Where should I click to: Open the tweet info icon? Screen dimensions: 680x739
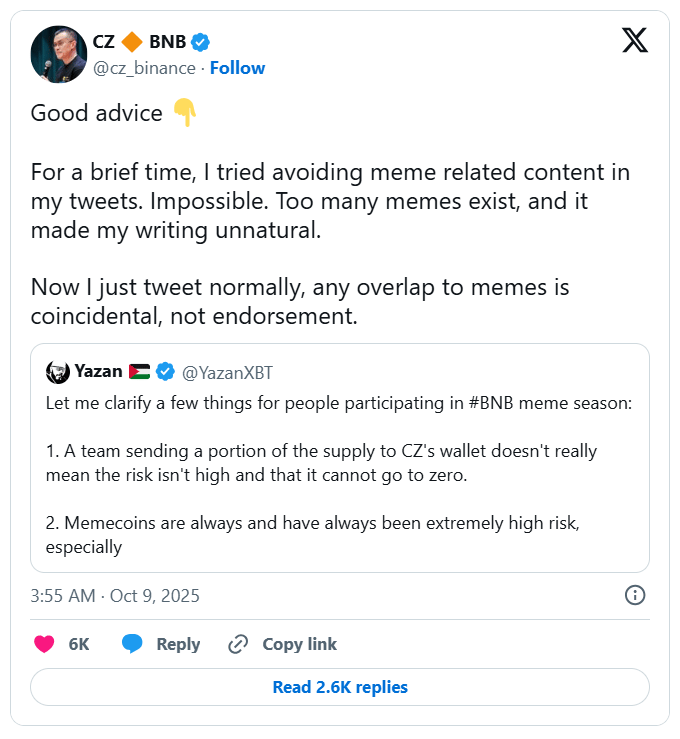coord(634,595)
